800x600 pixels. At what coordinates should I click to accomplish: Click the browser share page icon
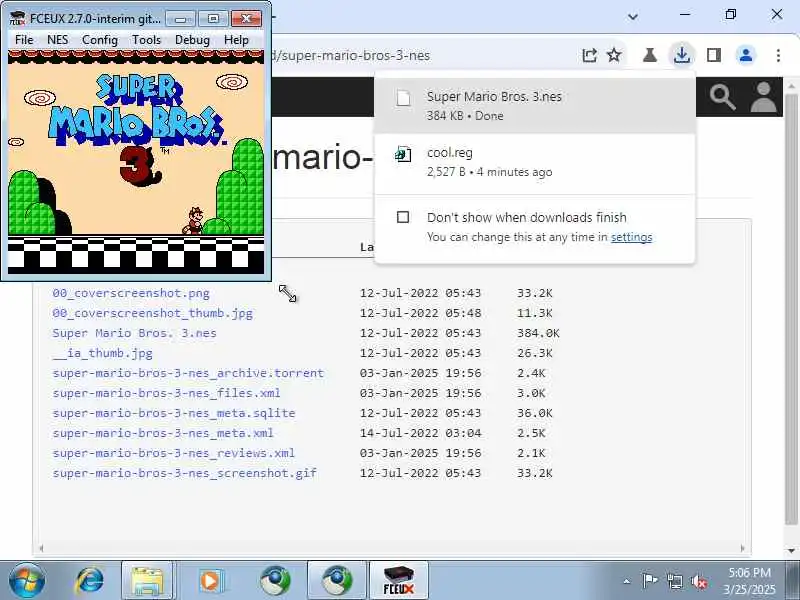[x=589, y=55]
